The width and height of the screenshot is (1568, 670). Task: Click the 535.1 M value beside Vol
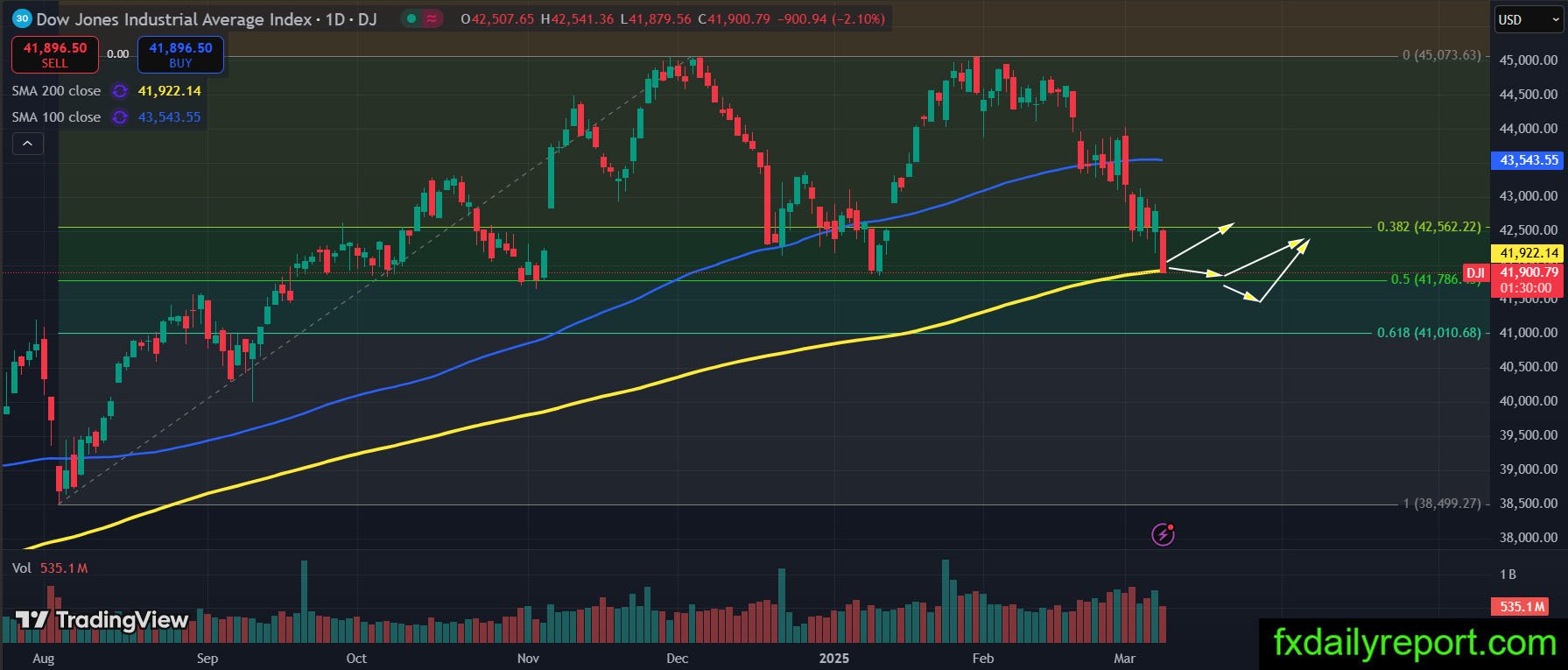(64, 568)
